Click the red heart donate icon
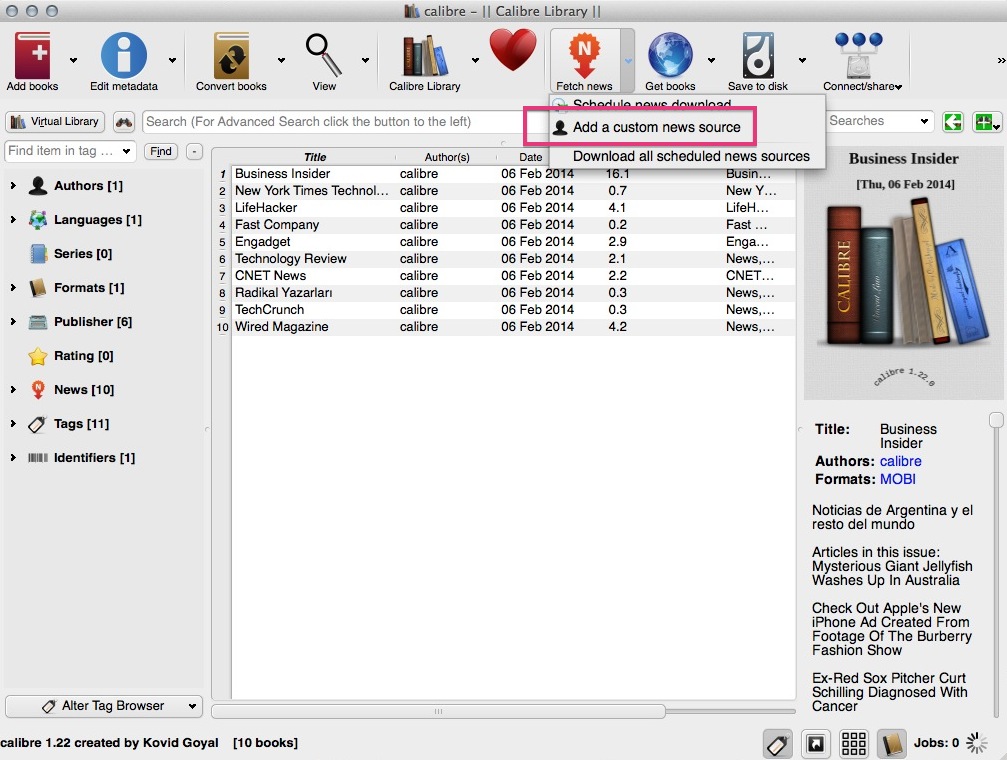This screenshot has width=1007, height=760. 512,49
